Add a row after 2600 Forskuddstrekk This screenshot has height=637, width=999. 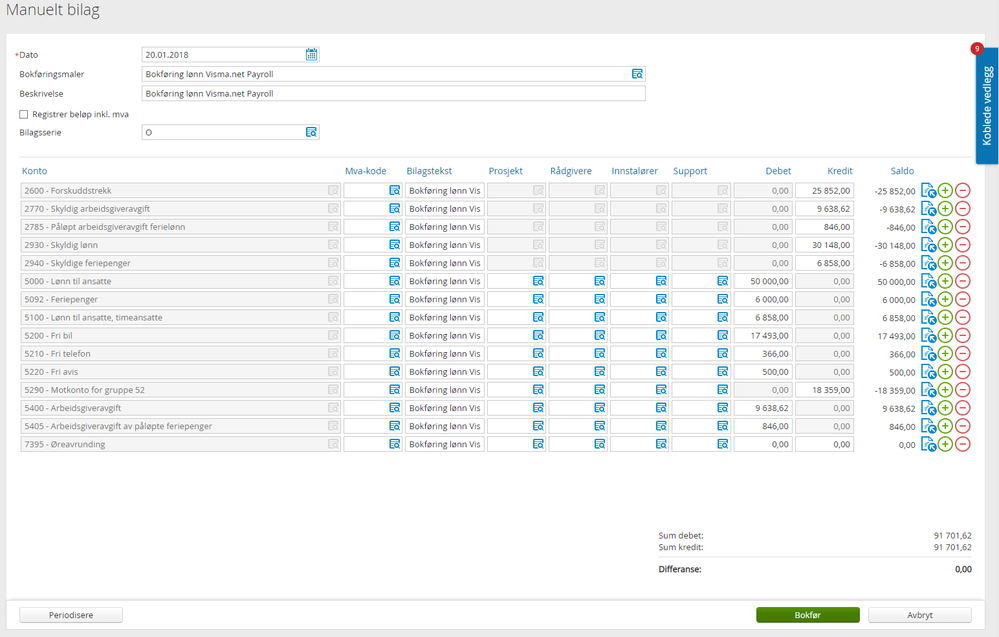click(945, 190)
